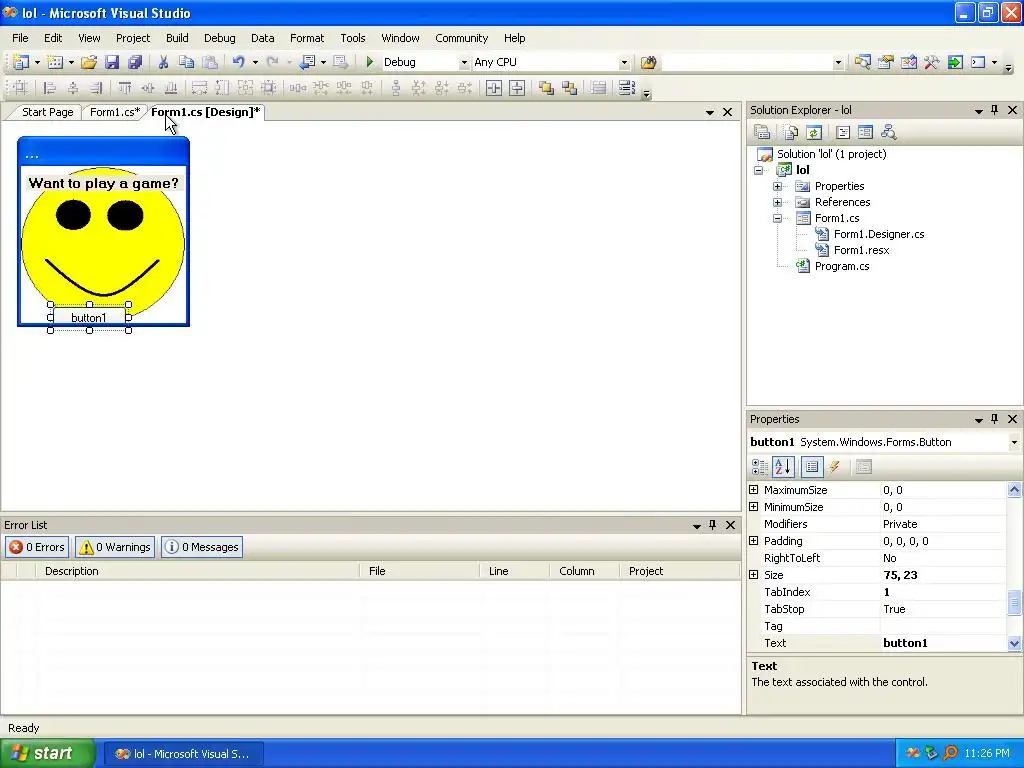The image size is (1024, 768).
Task: Open the Any CPU platform dropdown
Action: tap(624, 63)
